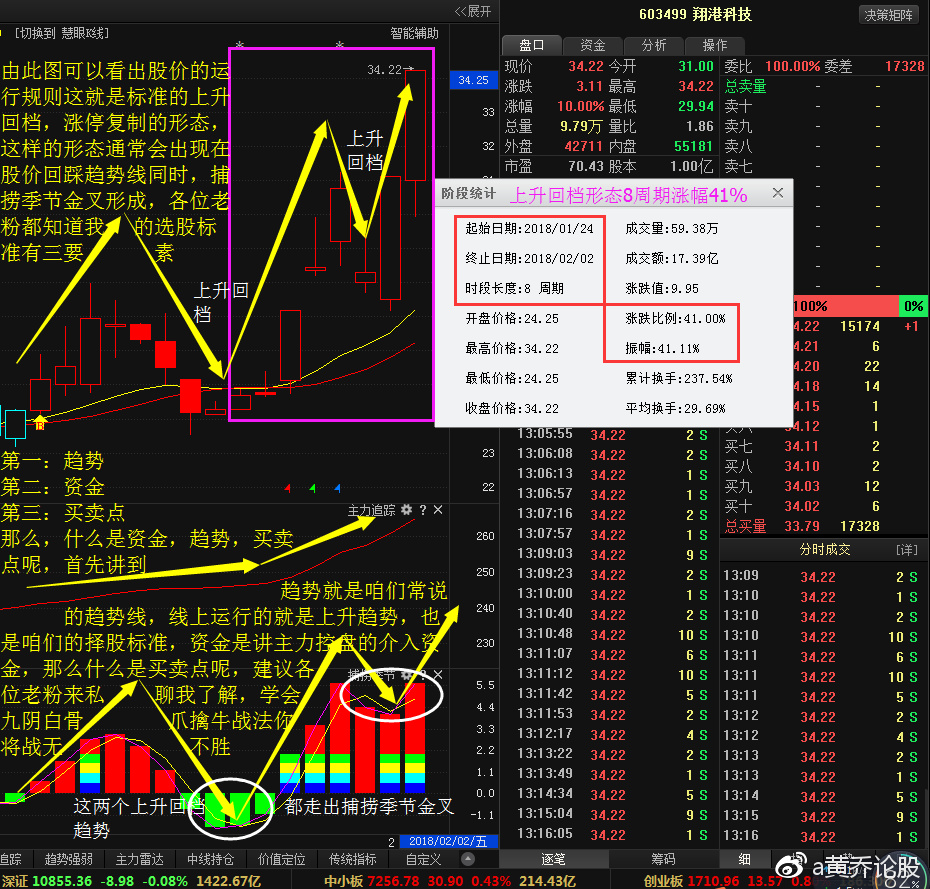Select the 细 detail tab

point(744,859)
